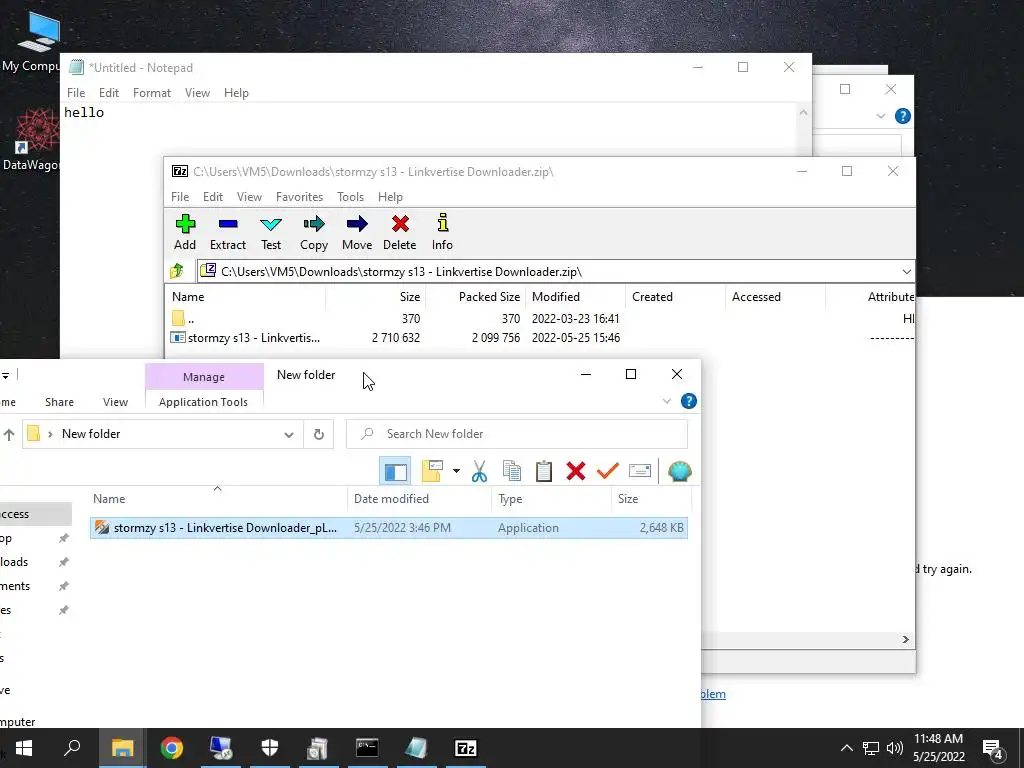The width and height of the screenshot is (1024, 768).
Task: Click the Rename icon in Explorer toolbar
Action: pos(640,472)
